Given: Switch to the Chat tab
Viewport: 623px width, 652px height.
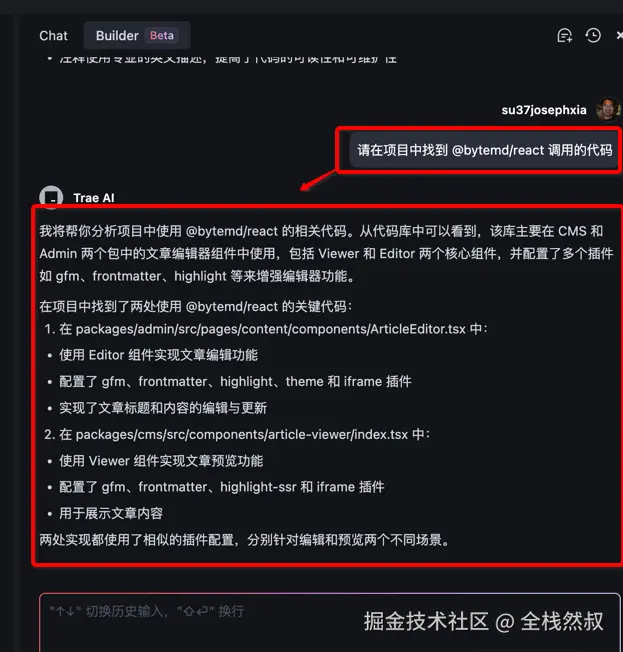Looking at the screenshot, I should coord(53,36).
